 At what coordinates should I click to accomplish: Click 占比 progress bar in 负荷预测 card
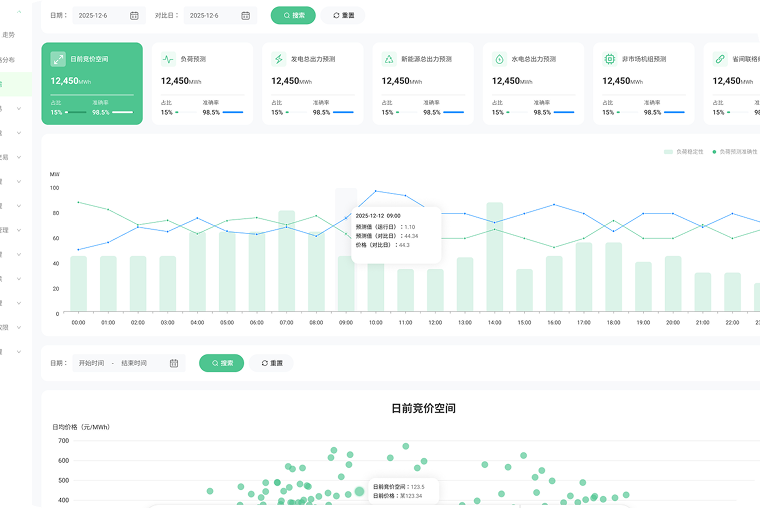point(186,112)
